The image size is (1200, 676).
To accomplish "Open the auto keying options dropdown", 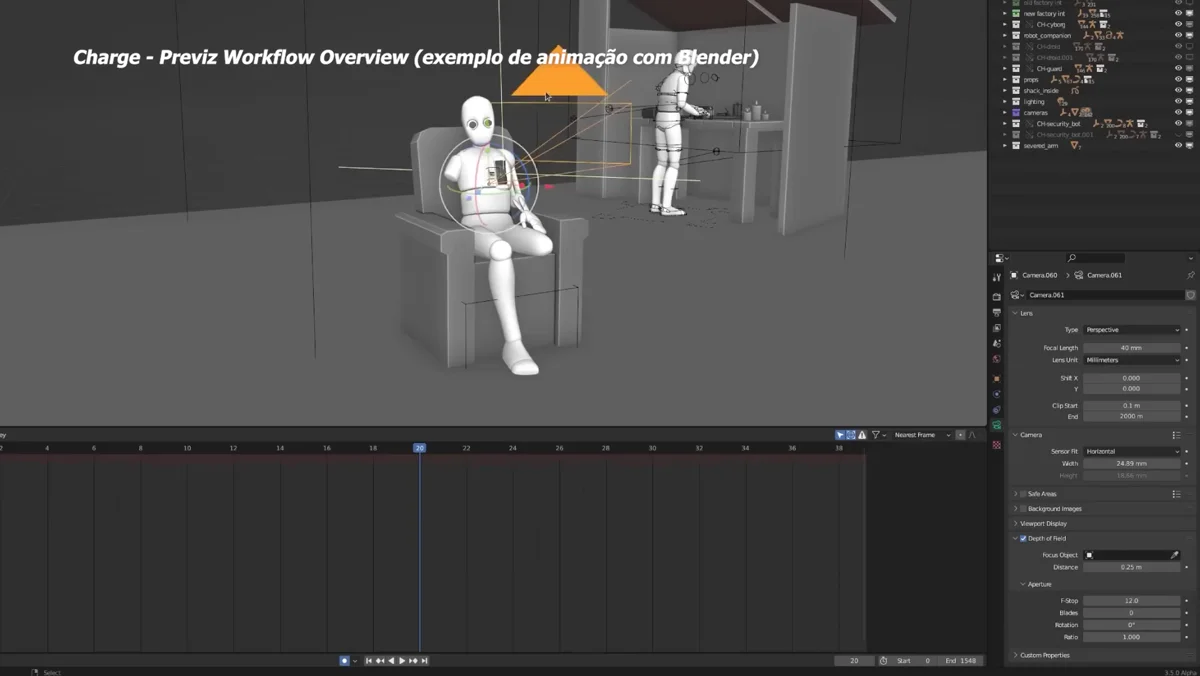I will [355, 661].
